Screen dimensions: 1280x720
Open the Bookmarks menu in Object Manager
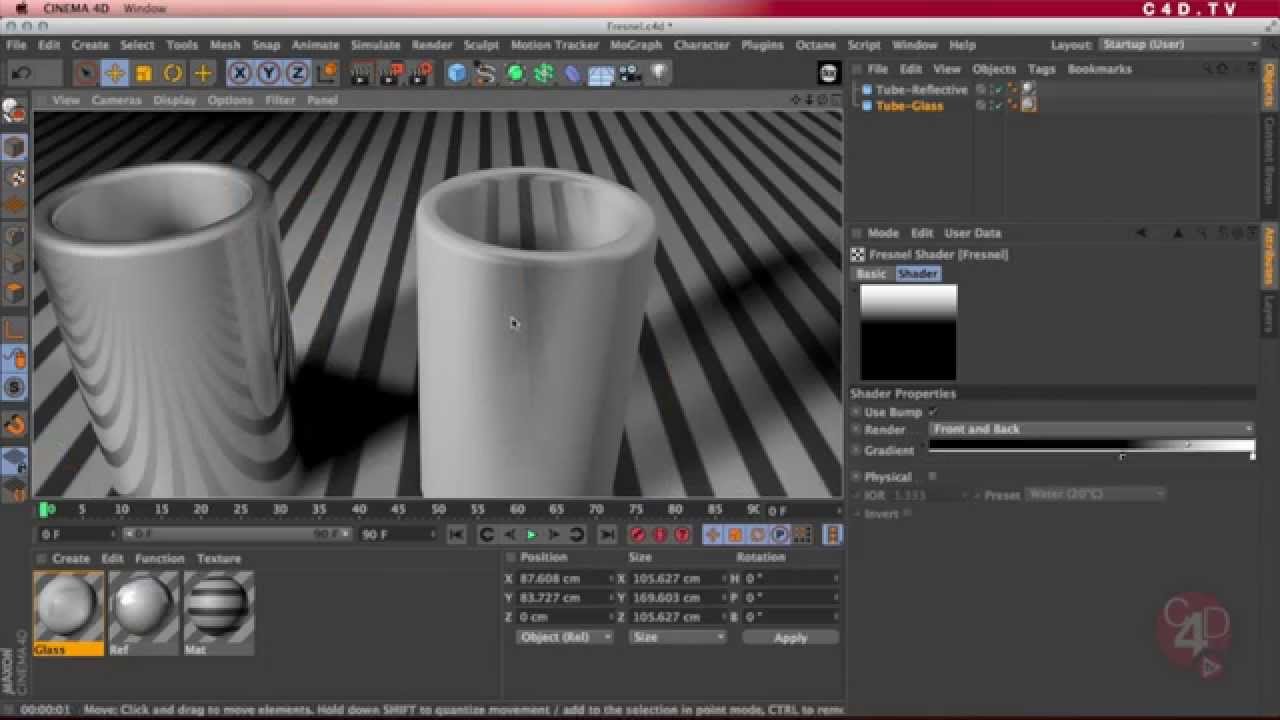1099,69
